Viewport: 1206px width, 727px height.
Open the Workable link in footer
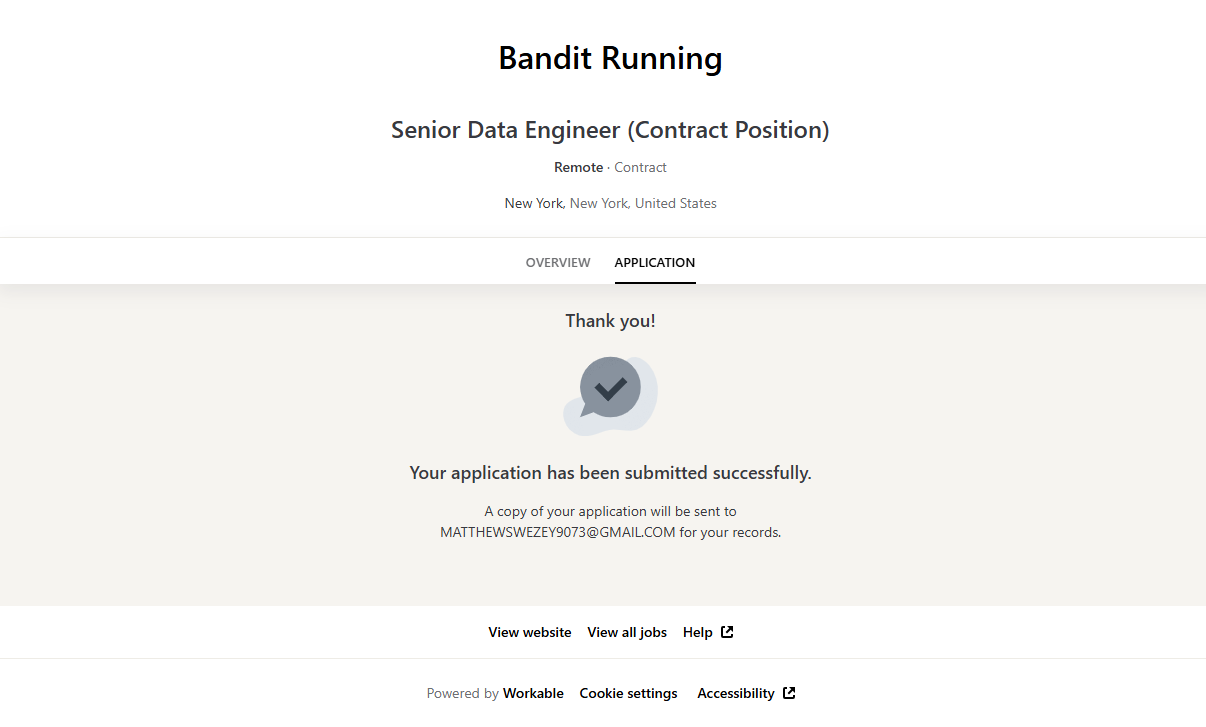pyautogui.click(x=533, y=693)
